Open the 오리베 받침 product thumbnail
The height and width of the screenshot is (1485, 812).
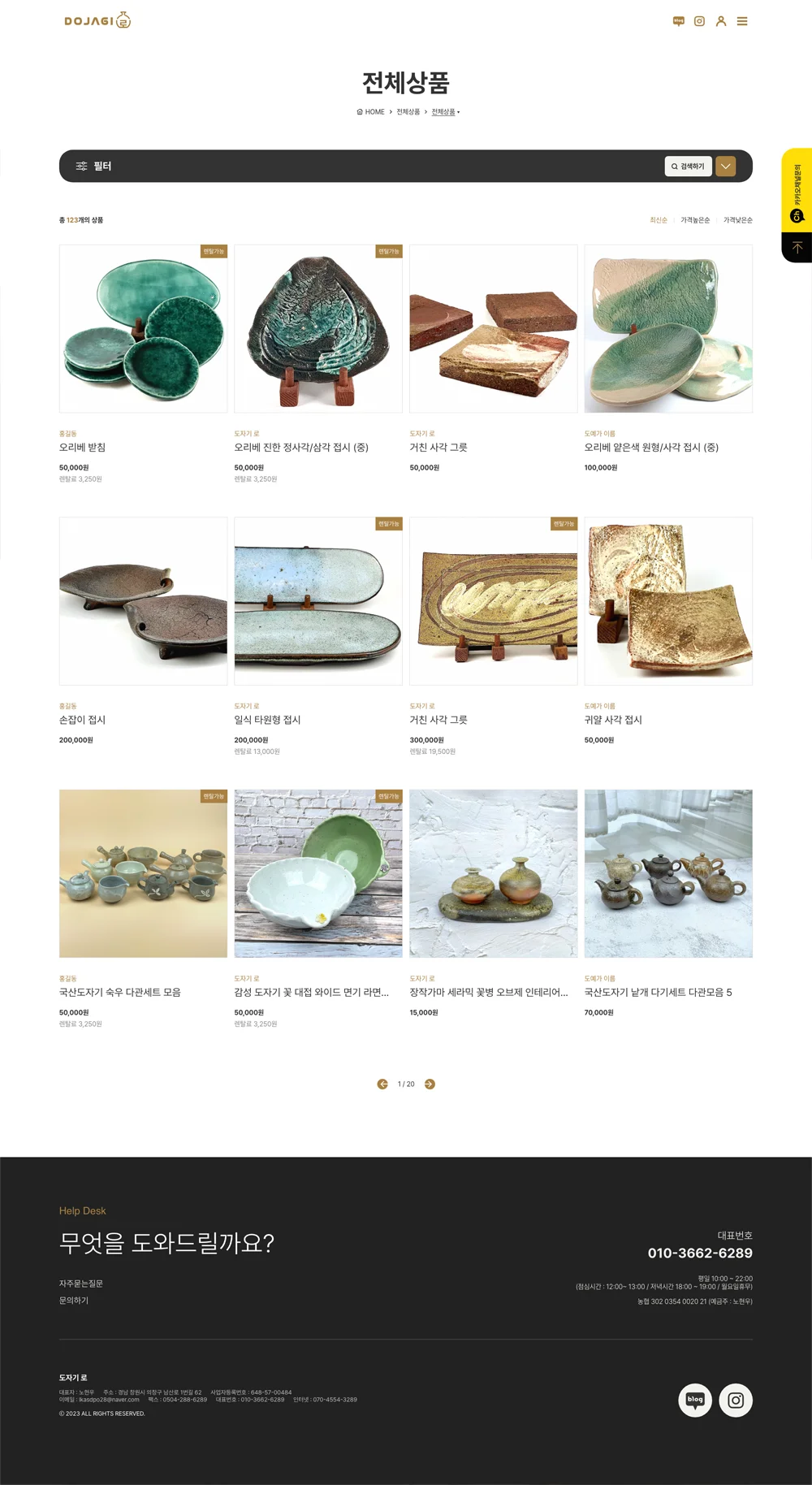click(x=143, y=328)
